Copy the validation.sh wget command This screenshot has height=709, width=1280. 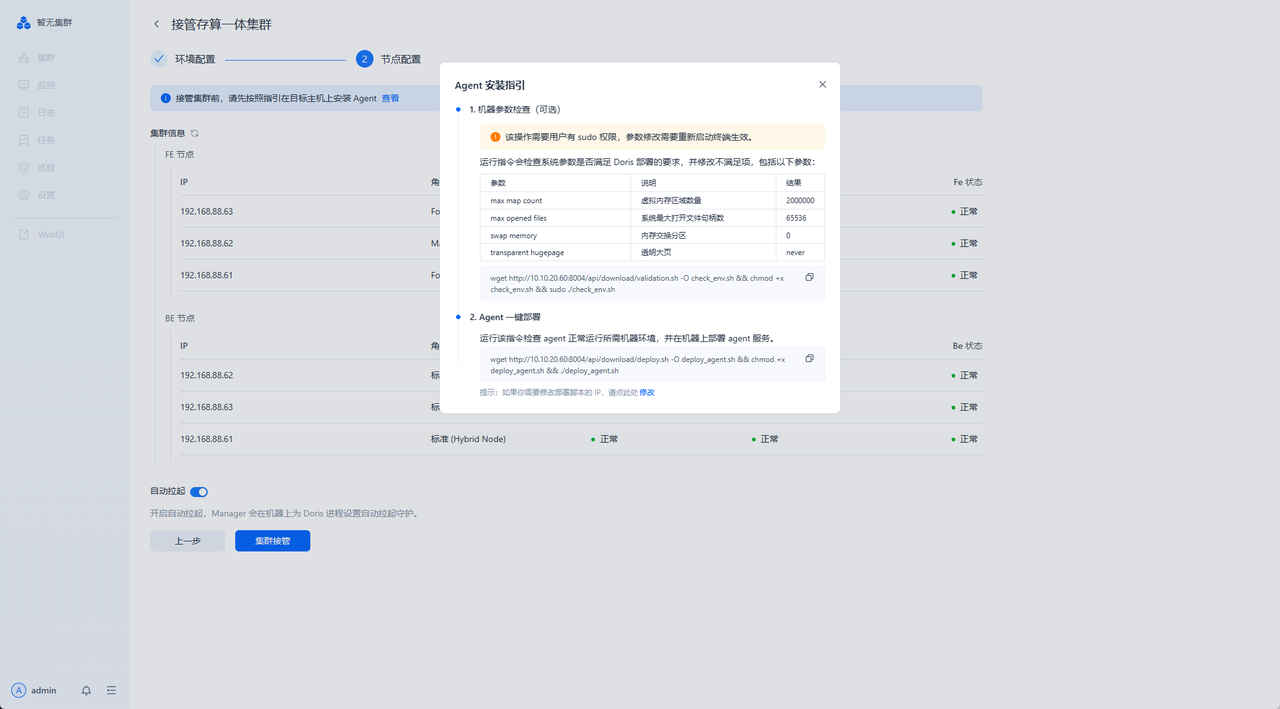[x=809, y=277]
